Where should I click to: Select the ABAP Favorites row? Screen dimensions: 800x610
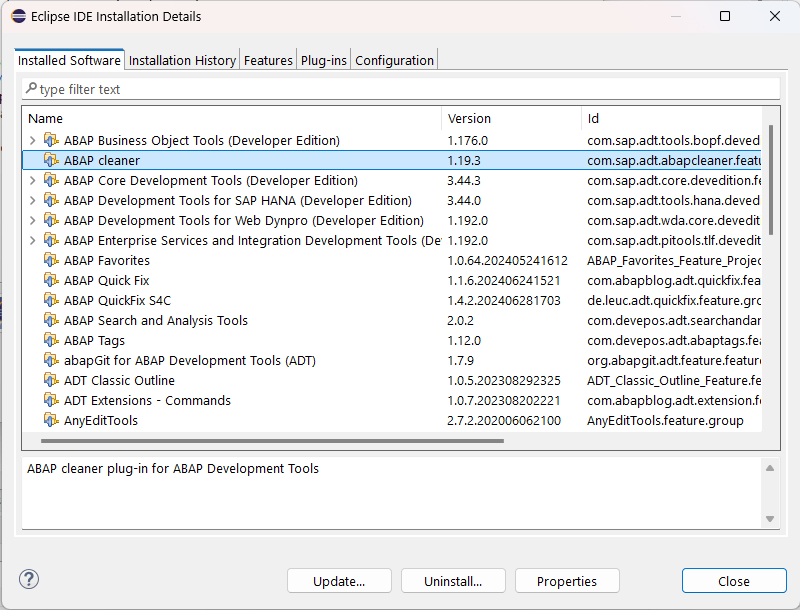(x=392, y=260)
